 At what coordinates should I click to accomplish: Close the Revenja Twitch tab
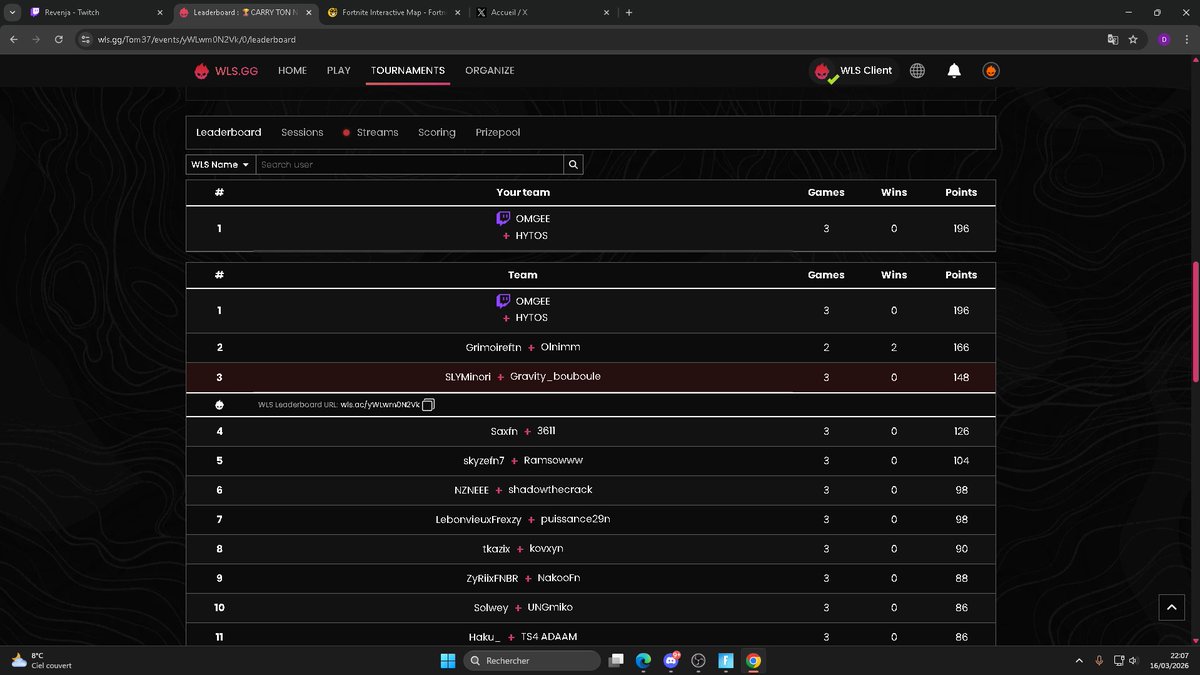(159, 12)
